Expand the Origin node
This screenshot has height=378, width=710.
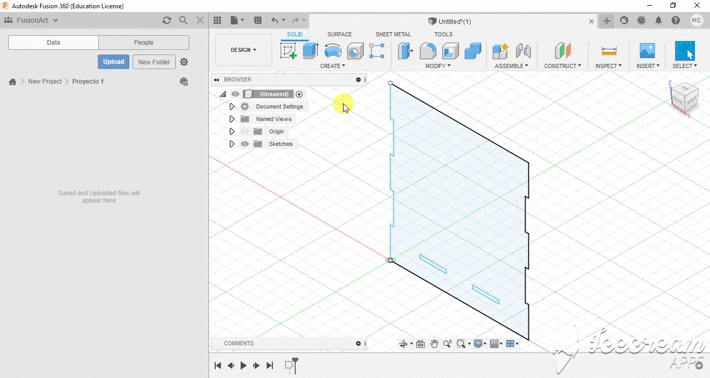coord(232,131)
